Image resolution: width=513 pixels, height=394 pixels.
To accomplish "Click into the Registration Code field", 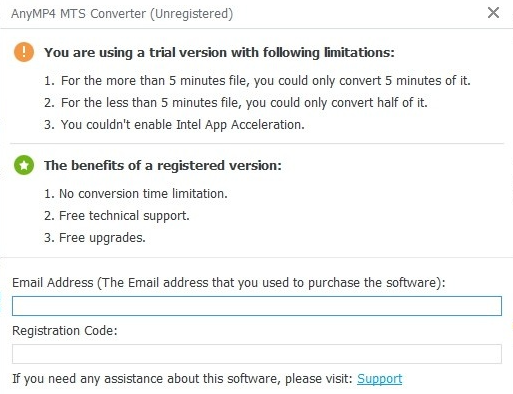I will tap(257, 354).
